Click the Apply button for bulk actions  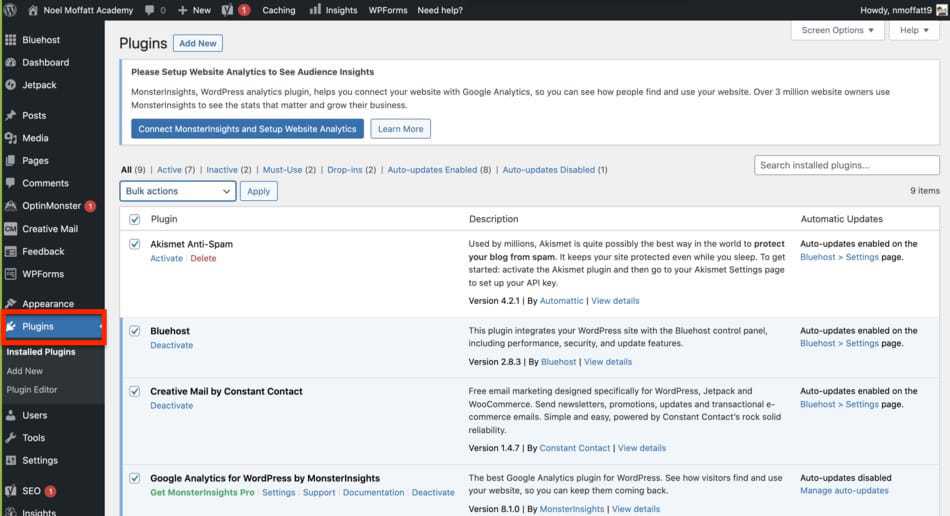click(258, 191)
